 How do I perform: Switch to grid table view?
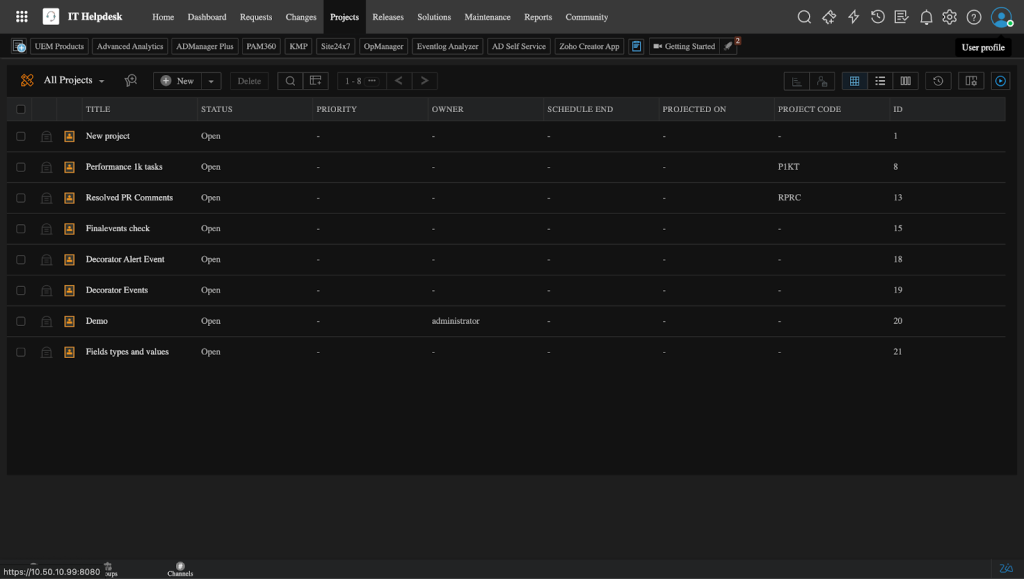coord(854,81)
